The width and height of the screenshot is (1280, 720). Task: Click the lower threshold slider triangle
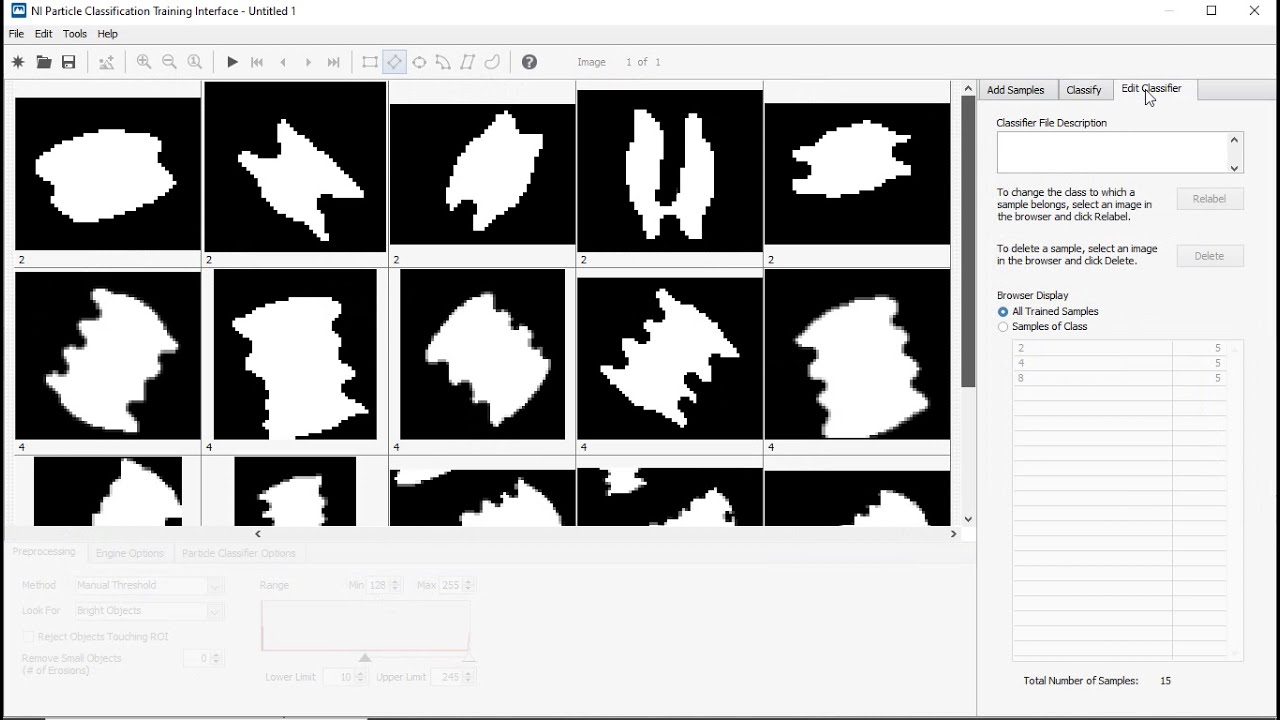[365, 657]
